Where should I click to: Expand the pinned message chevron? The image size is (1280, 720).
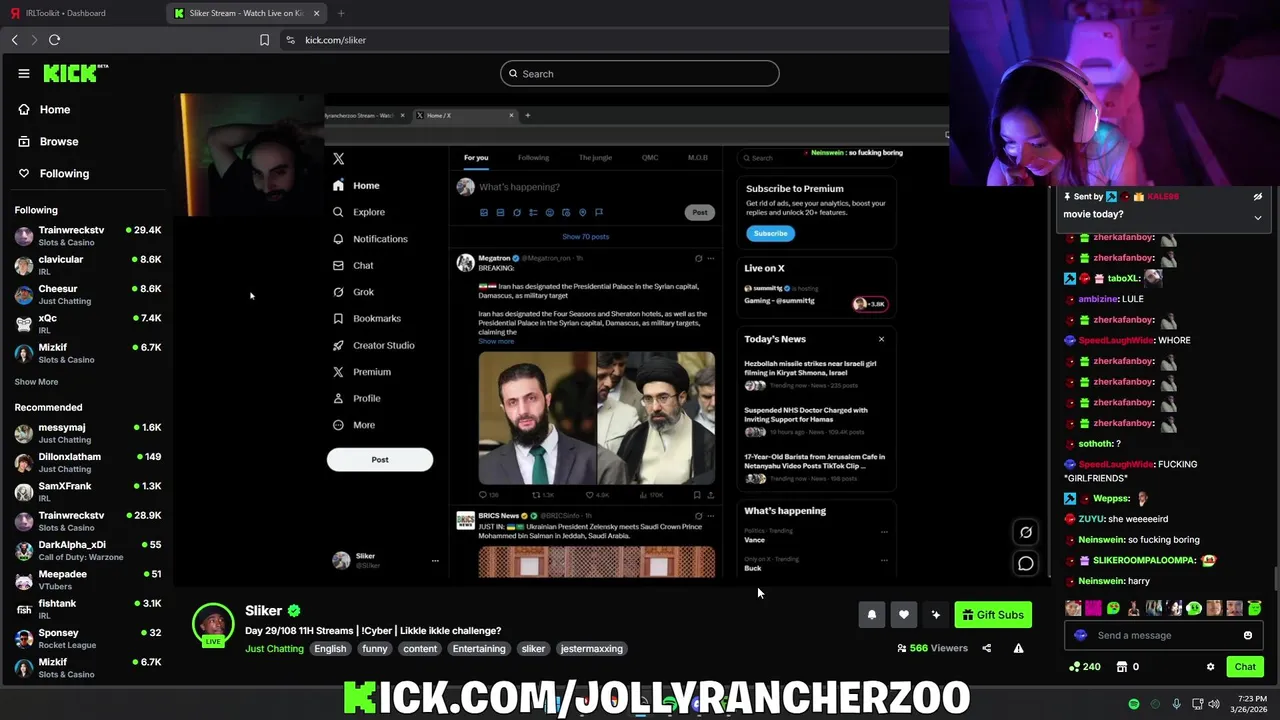(x=1258, y=217)
